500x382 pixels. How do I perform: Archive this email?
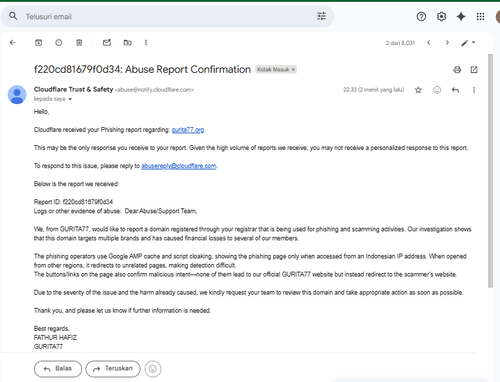(39, 43)
